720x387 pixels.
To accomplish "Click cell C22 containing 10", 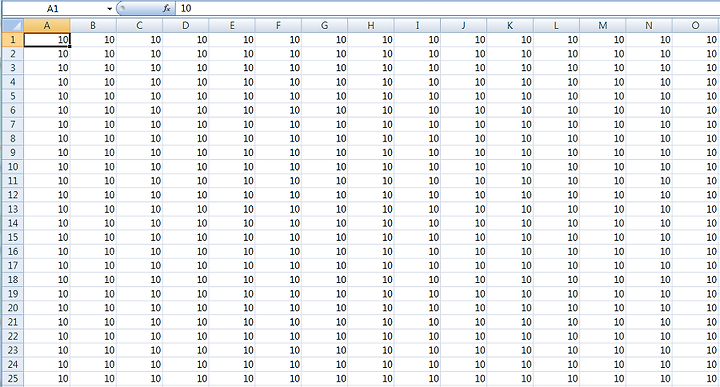I will (140, 337).
